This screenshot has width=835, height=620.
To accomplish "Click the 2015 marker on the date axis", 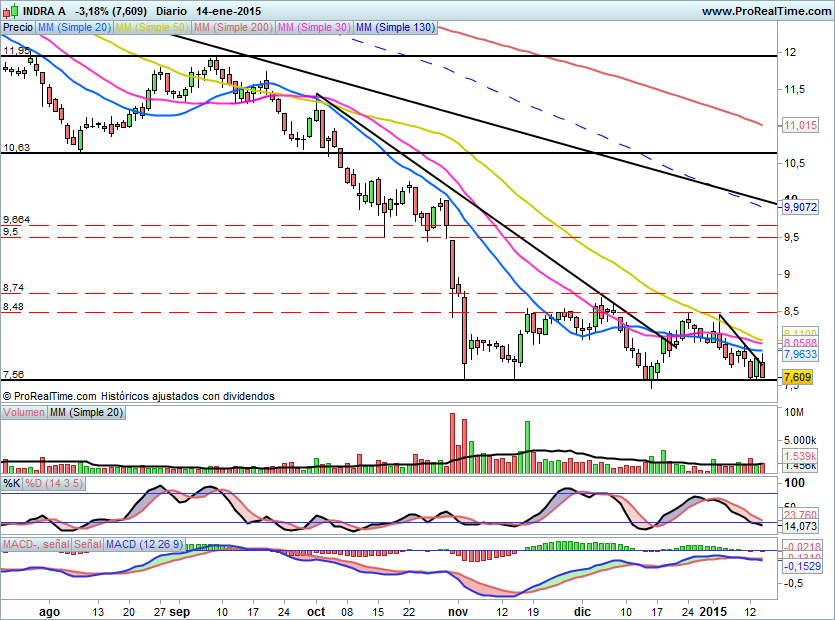I will (714, 608).
